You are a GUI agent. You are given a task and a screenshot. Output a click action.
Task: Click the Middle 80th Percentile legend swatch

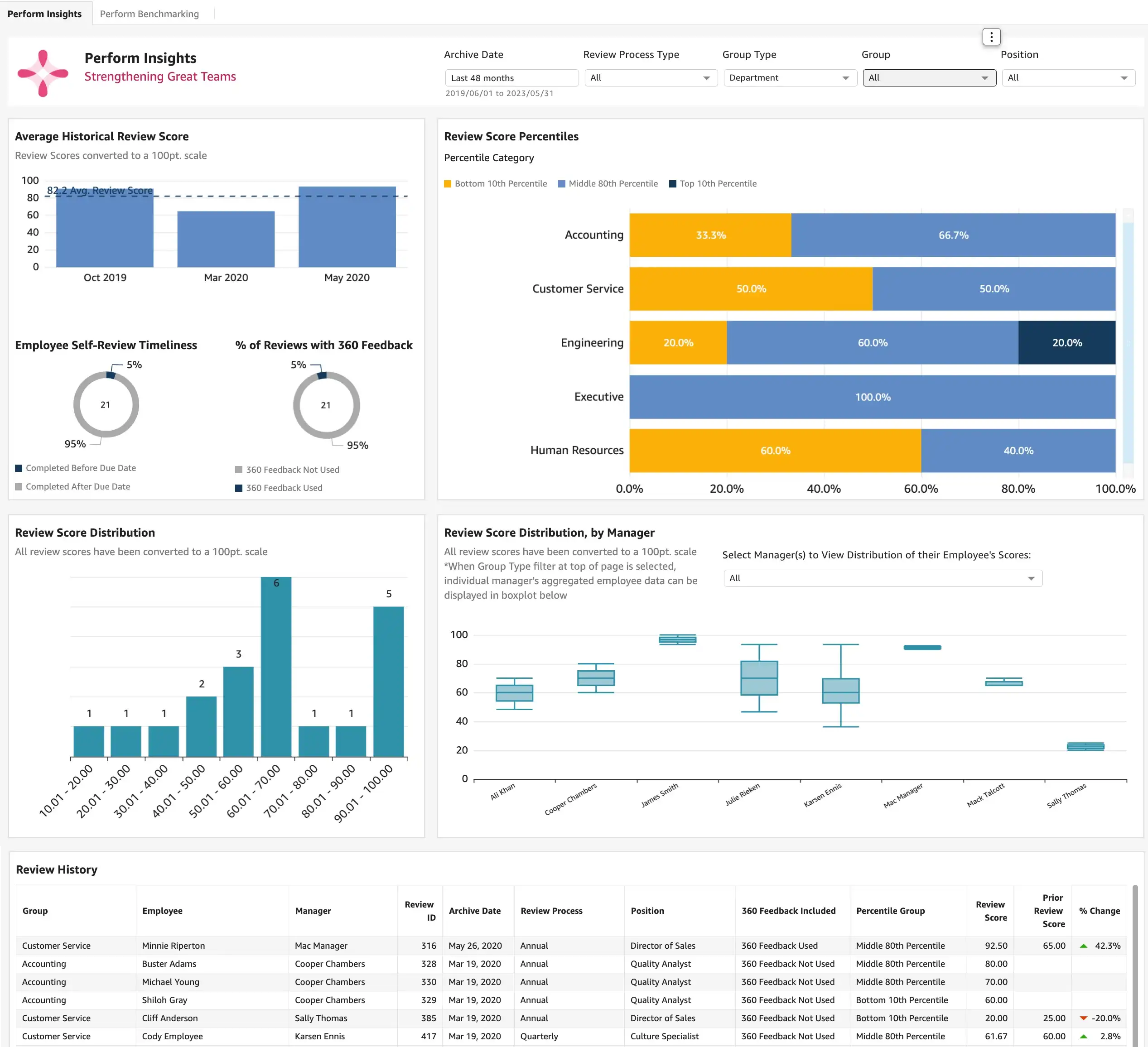(561, 183)
